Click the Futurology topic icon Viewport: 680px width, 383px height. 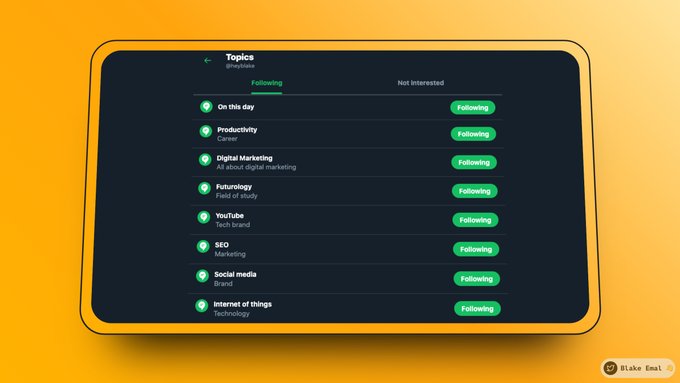(204, 188)
